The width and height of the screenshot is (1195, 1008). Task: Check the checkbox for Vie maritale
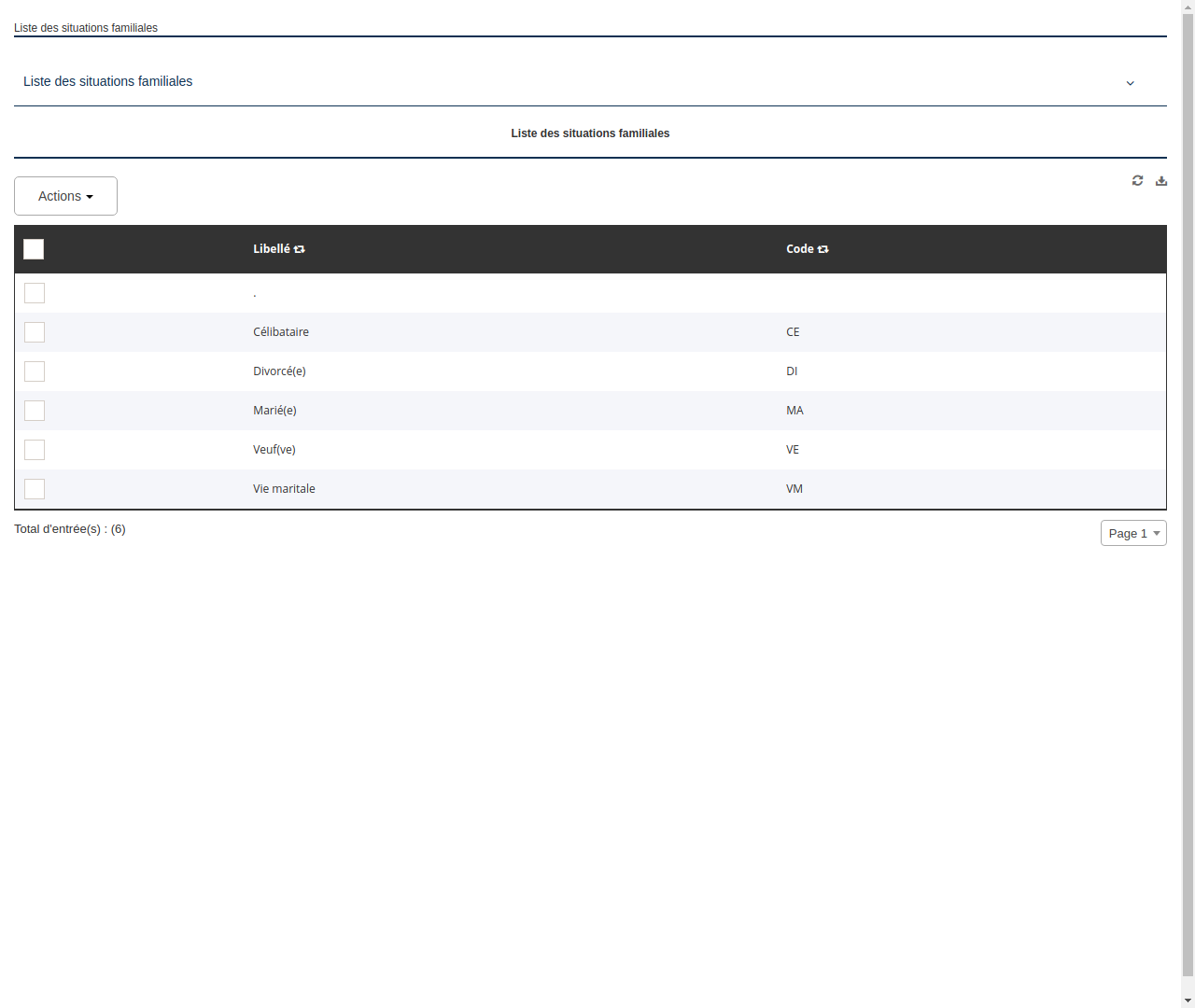[x=35, y=489]
